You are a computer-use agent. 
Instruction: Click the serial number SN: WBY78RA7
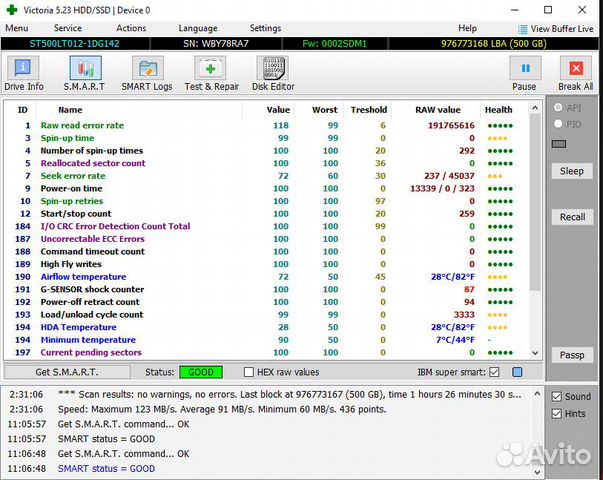pos(215,43)
